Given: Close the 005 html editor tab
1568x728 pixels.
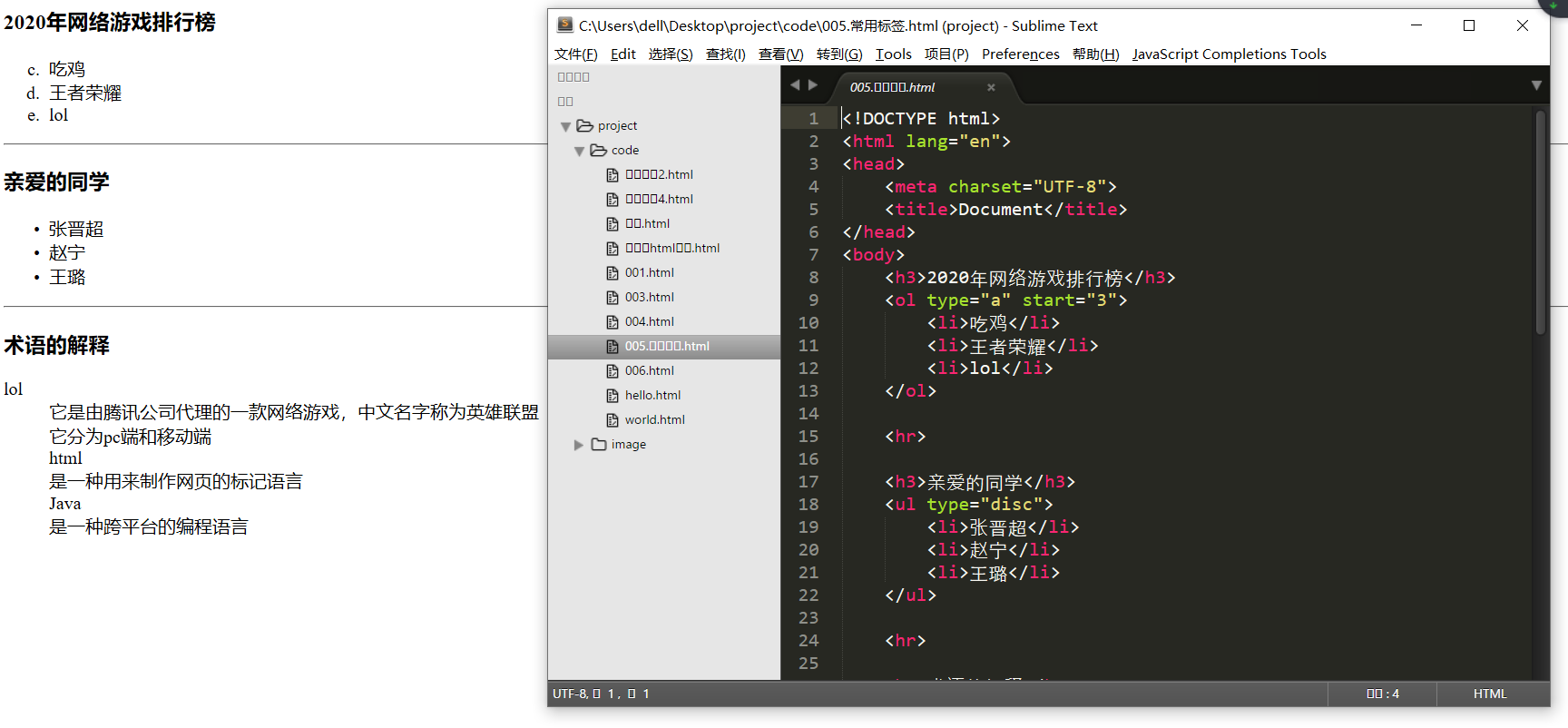Looking at the screenshot, I should tap(991, 87).
